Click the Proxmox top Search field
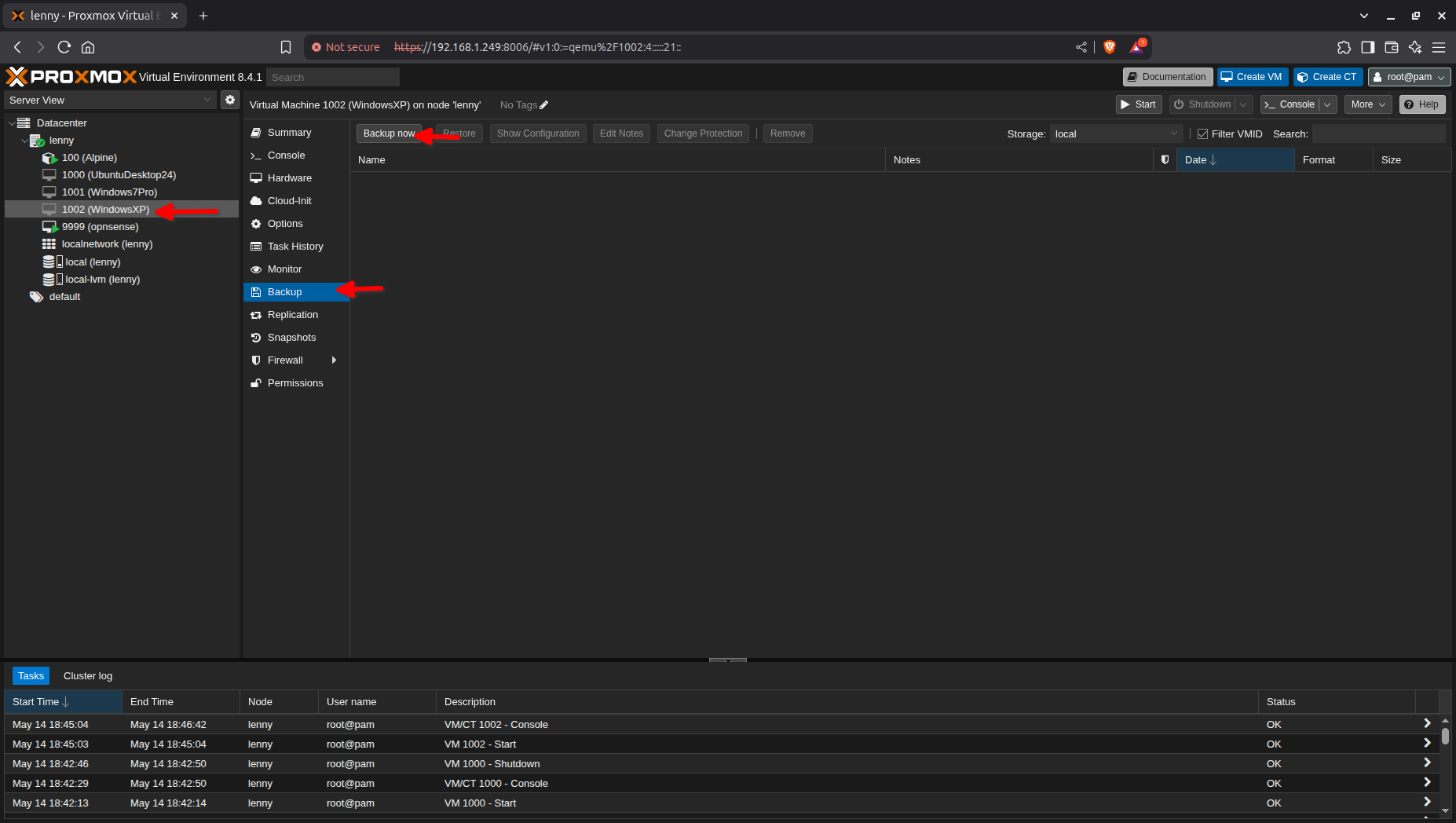Image resolution: width=1456 pixels, height=823 pixels. 333,77
